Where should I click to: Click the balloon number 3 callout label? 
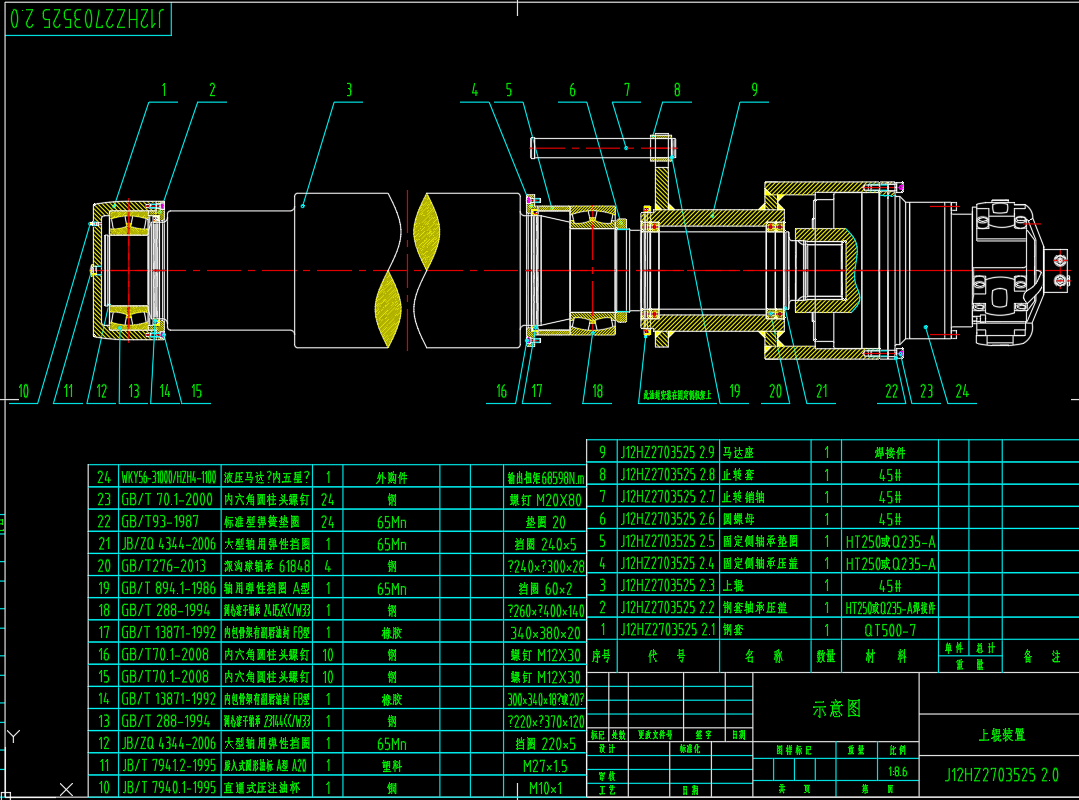(x=349, y=90)
